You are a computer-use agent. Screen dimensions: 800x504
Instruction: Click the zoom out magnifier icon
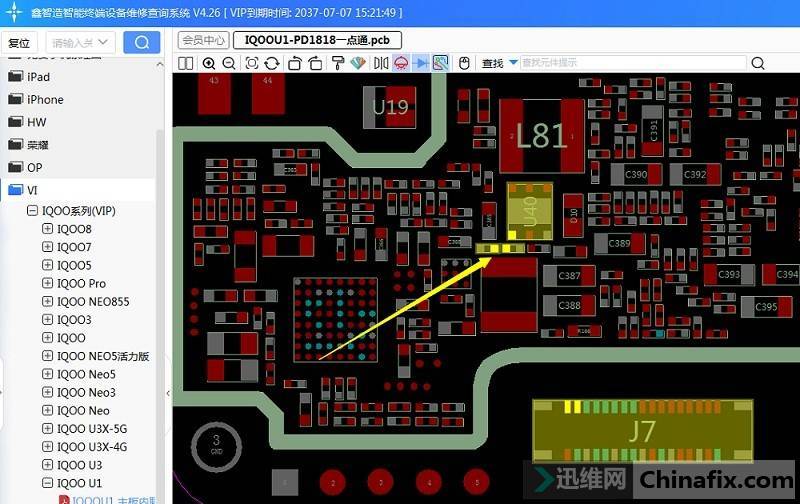click(229, 63)
